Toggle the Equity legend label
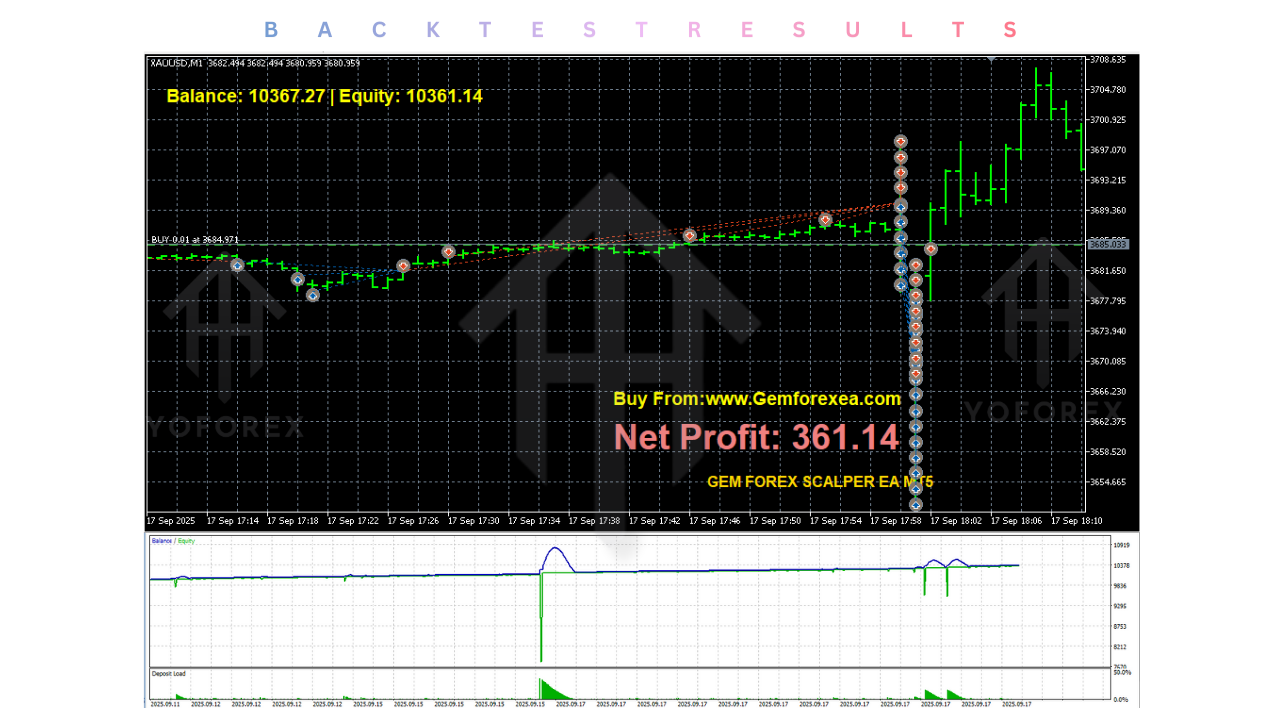1280x720 pixels. (x=185, y=541)
